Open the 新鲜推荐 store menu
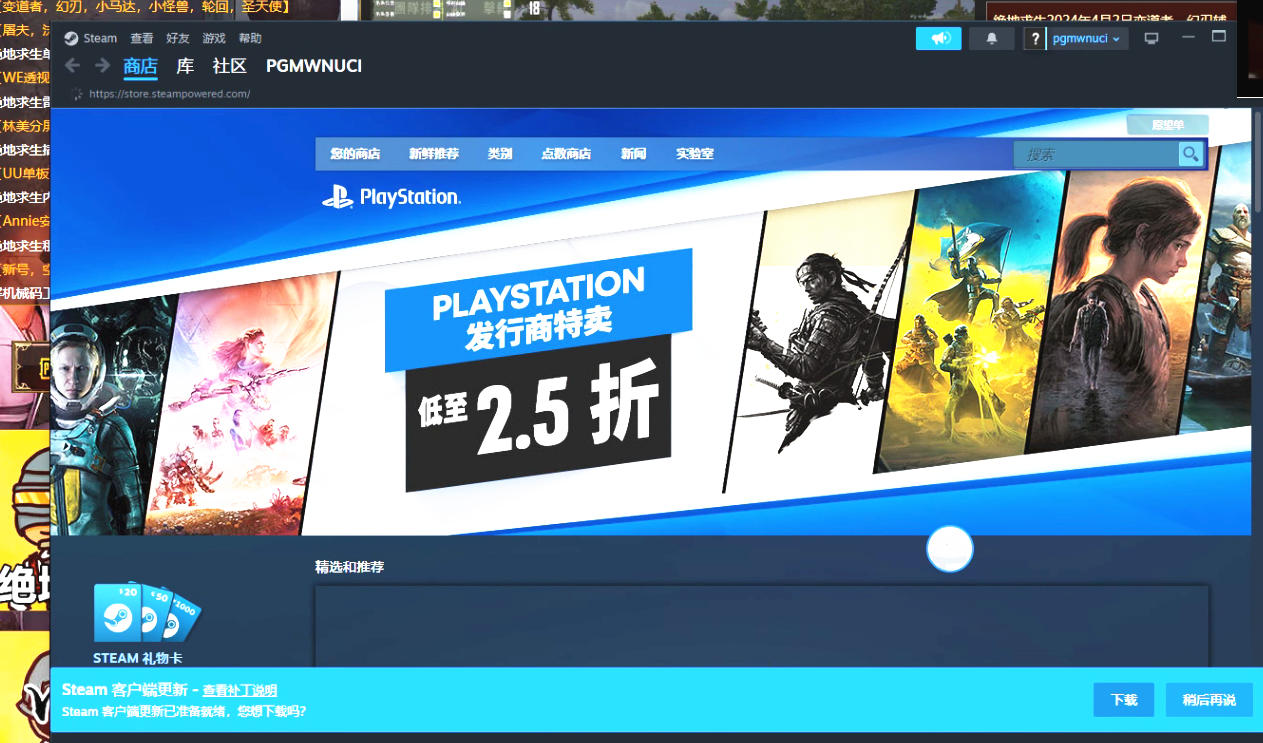 434,154
